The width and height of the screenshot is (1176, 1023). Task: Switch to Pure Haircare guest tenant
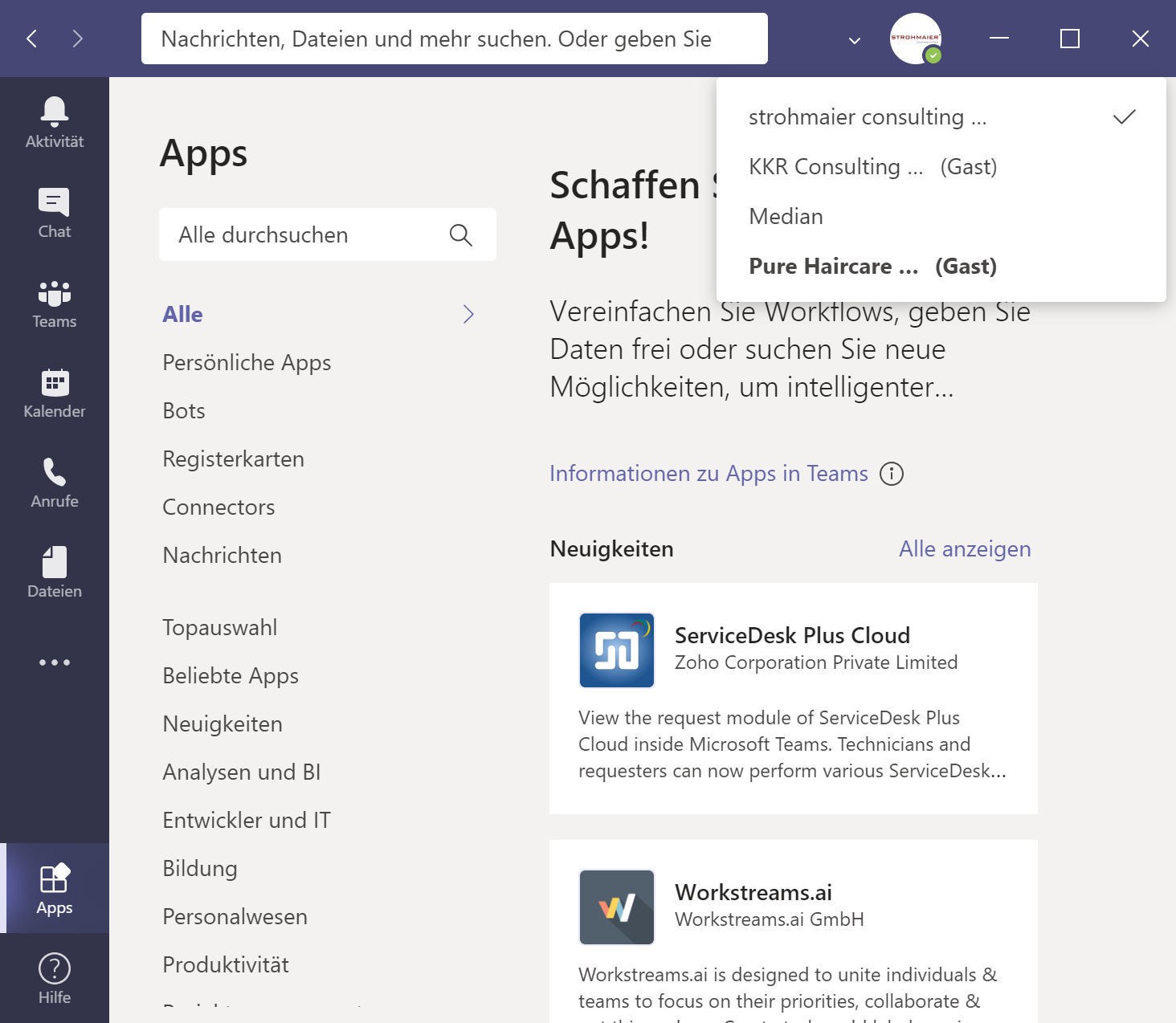click(x=941, y=267)
